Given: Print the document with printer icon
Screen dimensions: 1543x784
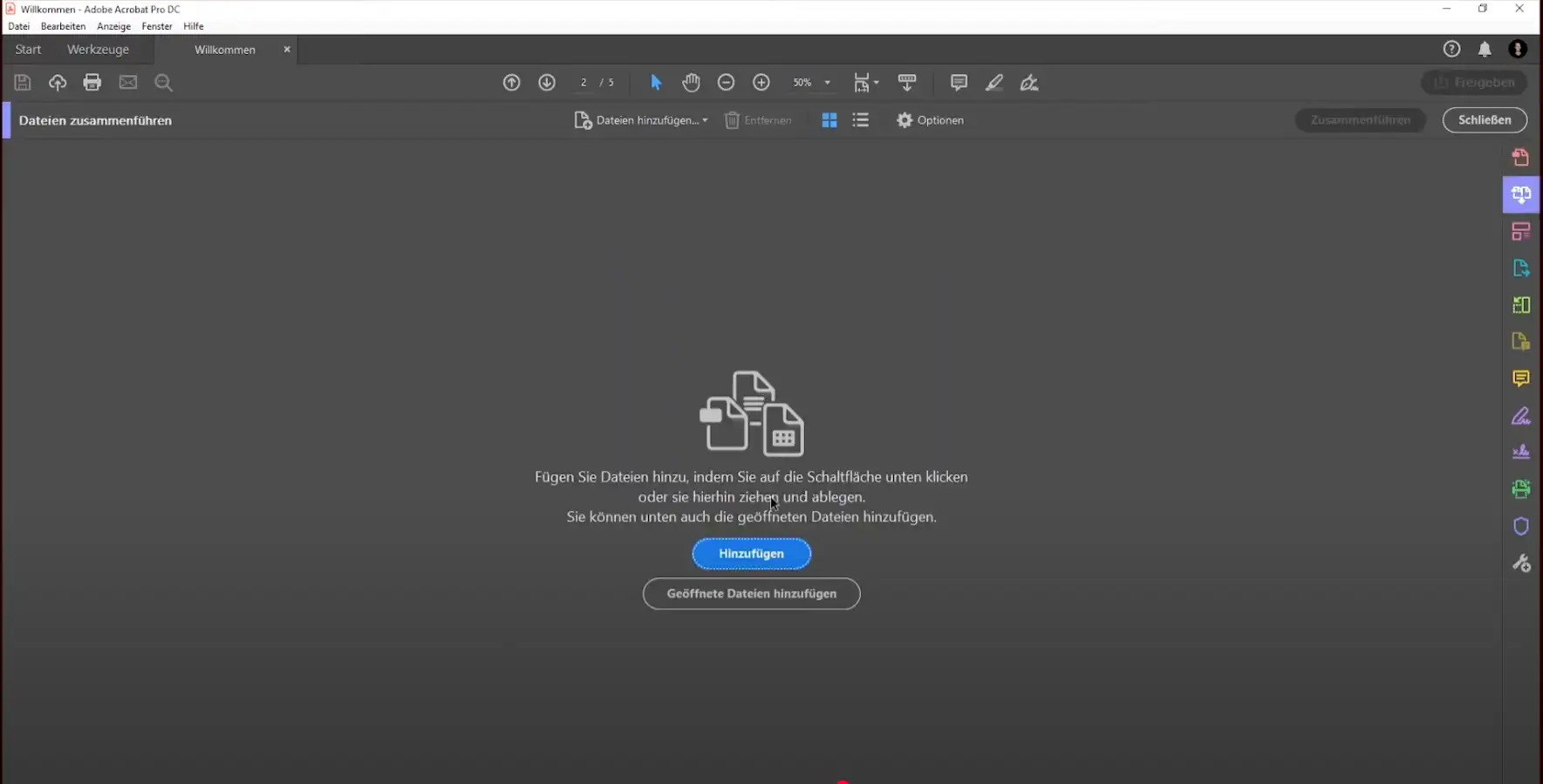Looking at the screenshot, I should click(92, 83).
